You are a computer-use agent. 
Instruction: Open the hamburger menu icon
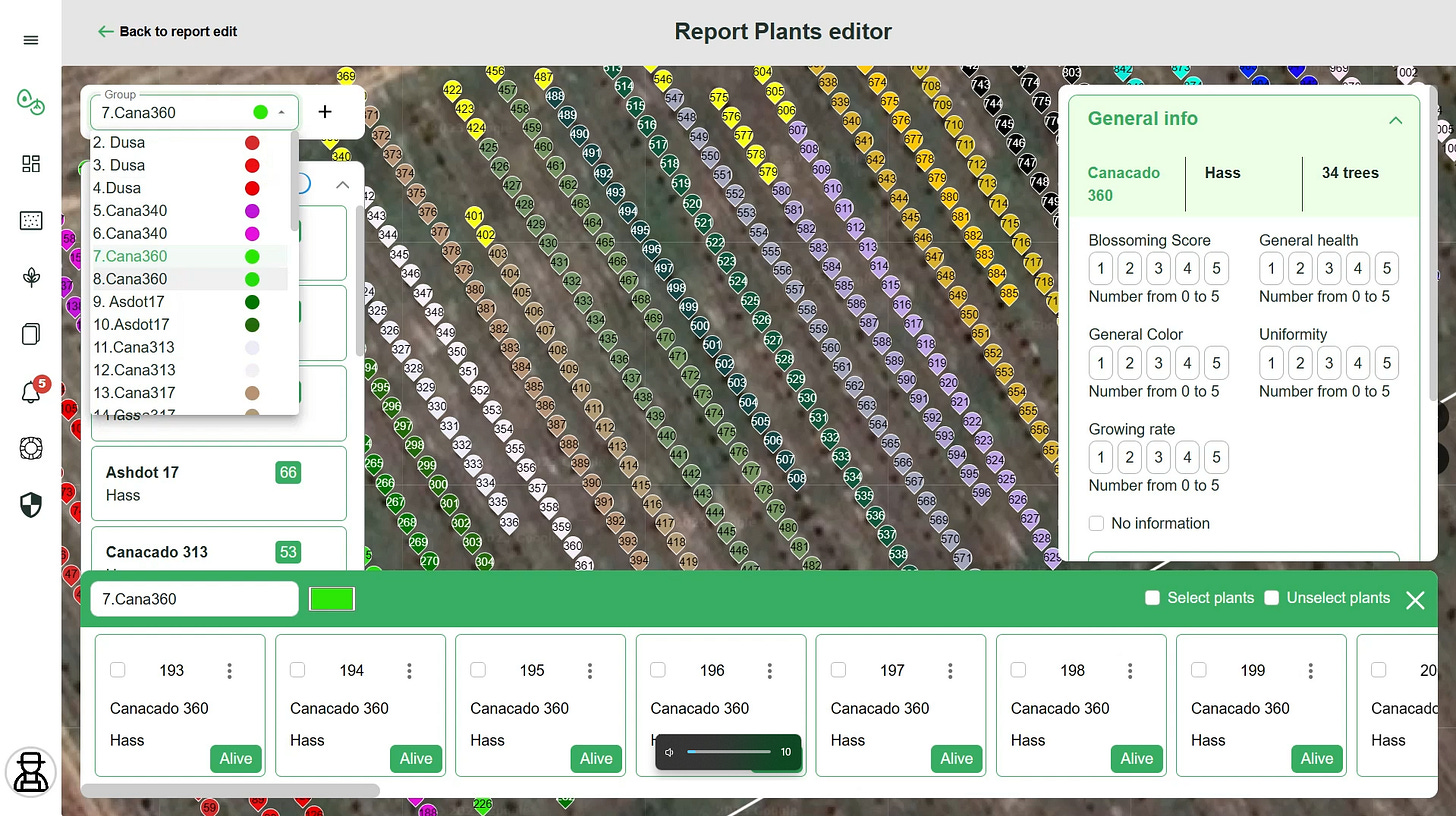click(x=31, y=40)
